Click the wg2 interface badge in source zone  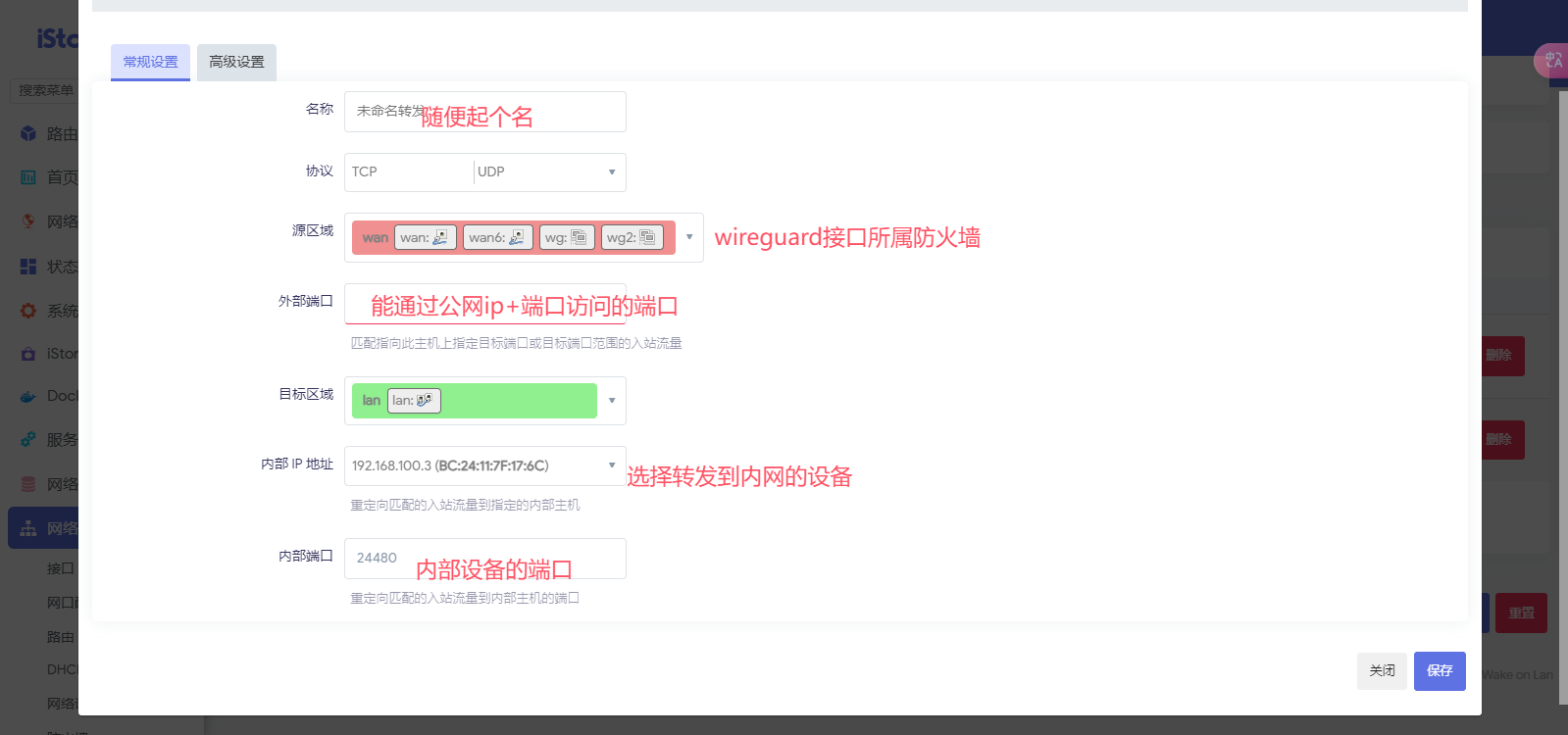point(632,237)
